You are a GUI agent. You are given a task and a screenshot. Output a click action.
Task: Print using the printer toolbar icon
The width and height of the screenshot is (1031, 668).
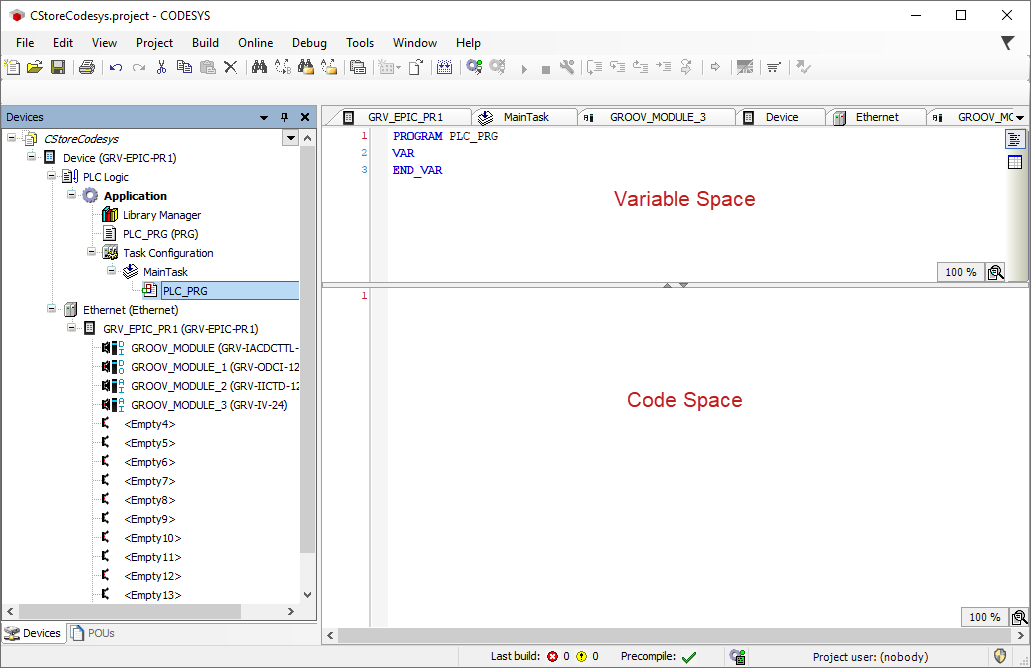[x=87, y=67]
